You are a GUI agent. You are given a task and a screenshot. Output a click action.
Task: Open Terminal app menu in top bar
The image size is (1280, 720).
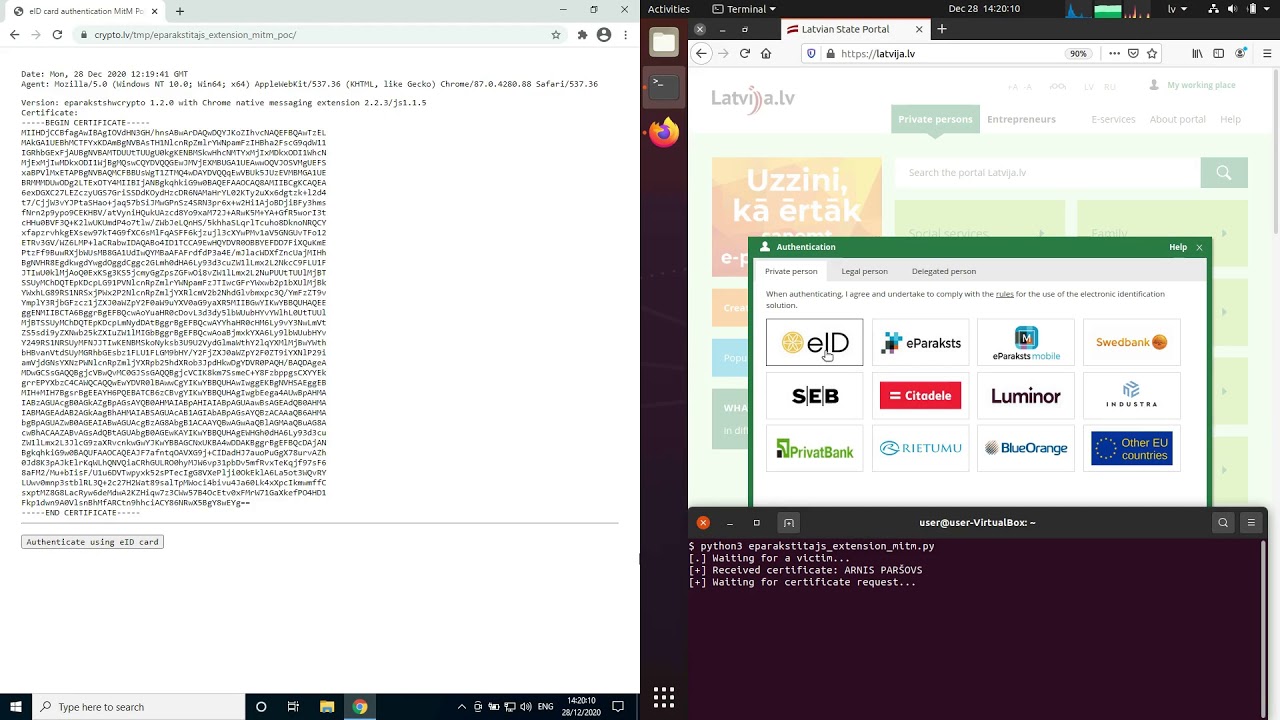pyautogui.click(x=745, y=9)
